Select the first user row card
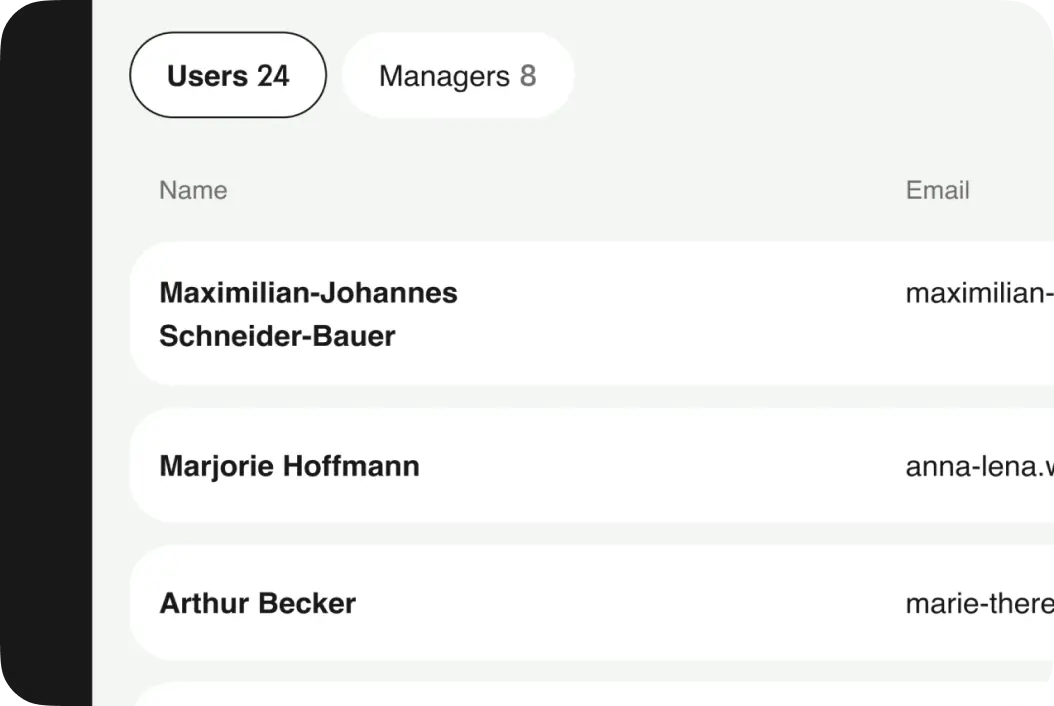 592,313
